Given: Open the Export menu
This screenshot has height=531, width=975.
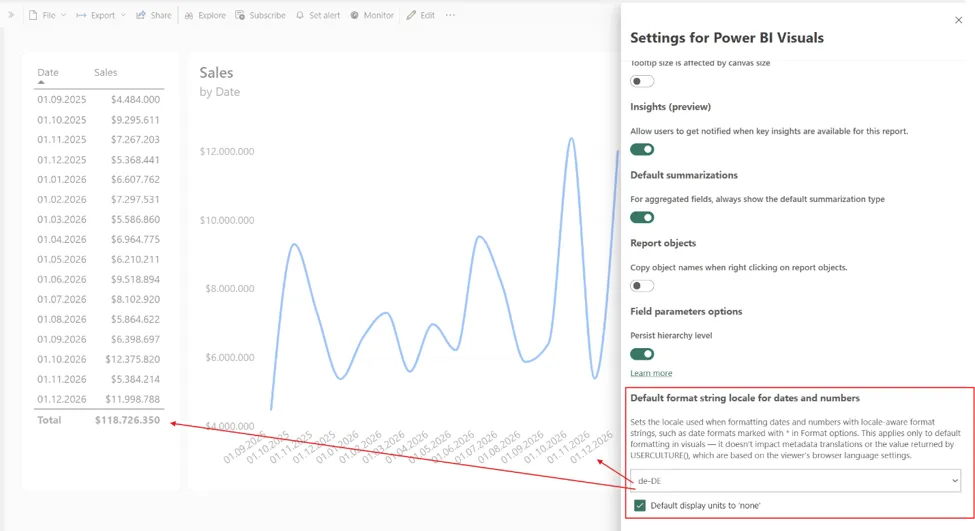Looking at the screenshot, I should click(x=101, y=15).
